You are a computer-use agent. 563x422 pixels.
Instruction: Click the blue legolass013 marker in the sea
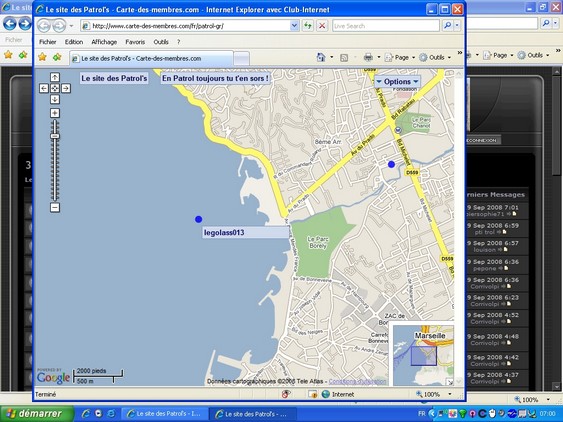click(x=199, y=219)
